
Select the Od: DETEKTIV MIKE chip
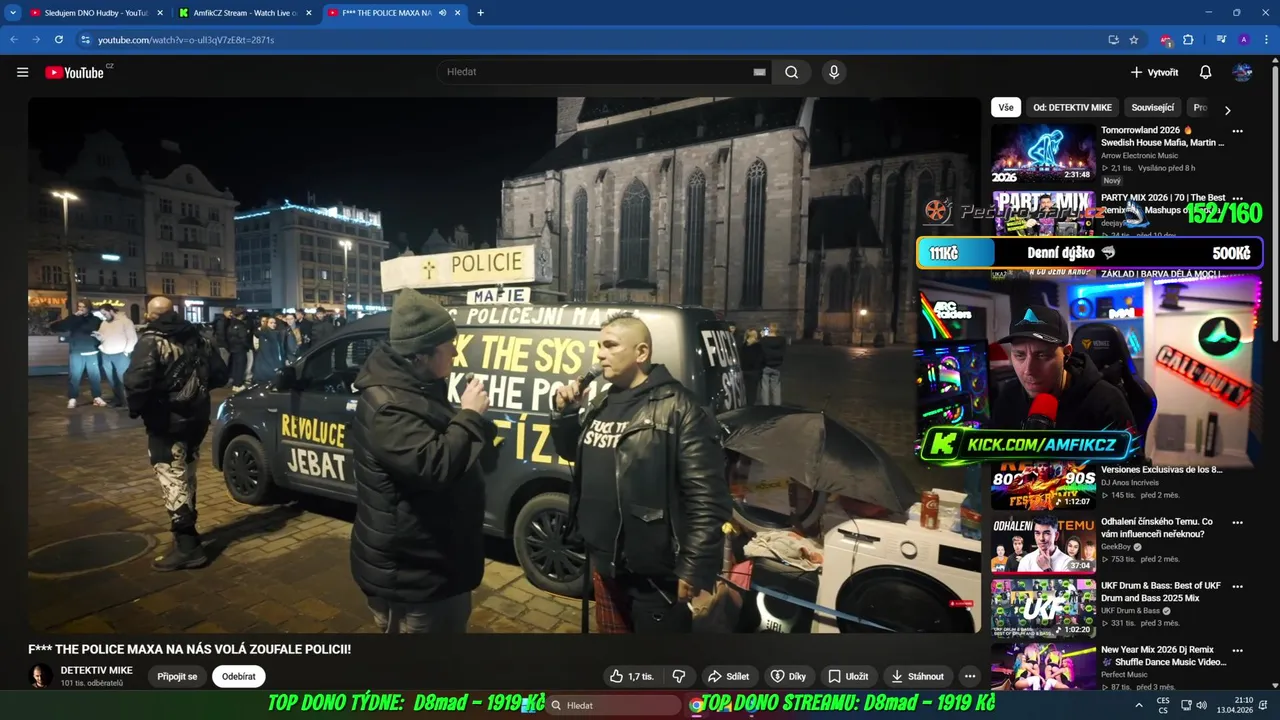(1072, 107)
